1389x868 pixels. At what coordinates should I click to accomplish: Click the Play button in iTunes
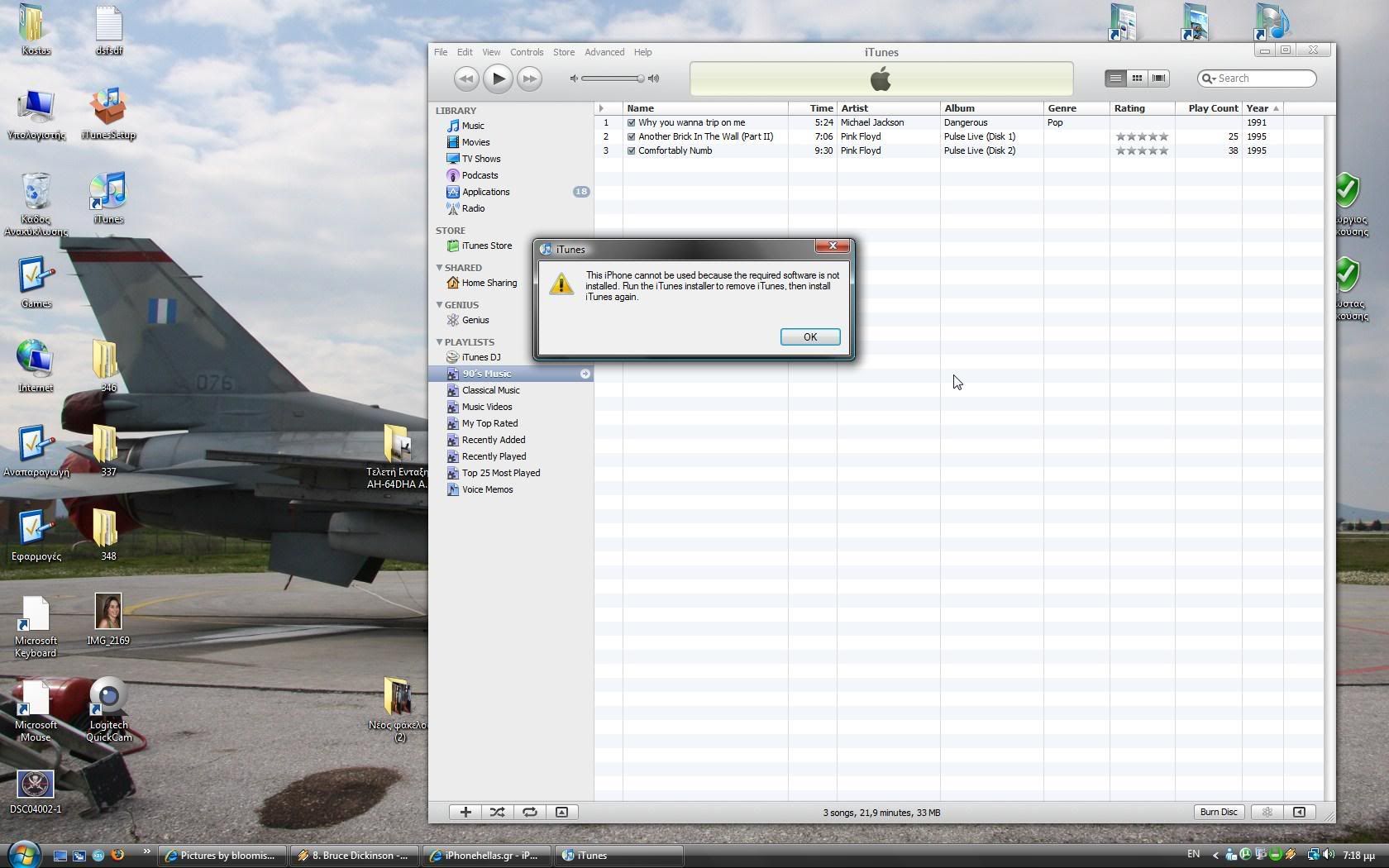[x=498, y=79]
